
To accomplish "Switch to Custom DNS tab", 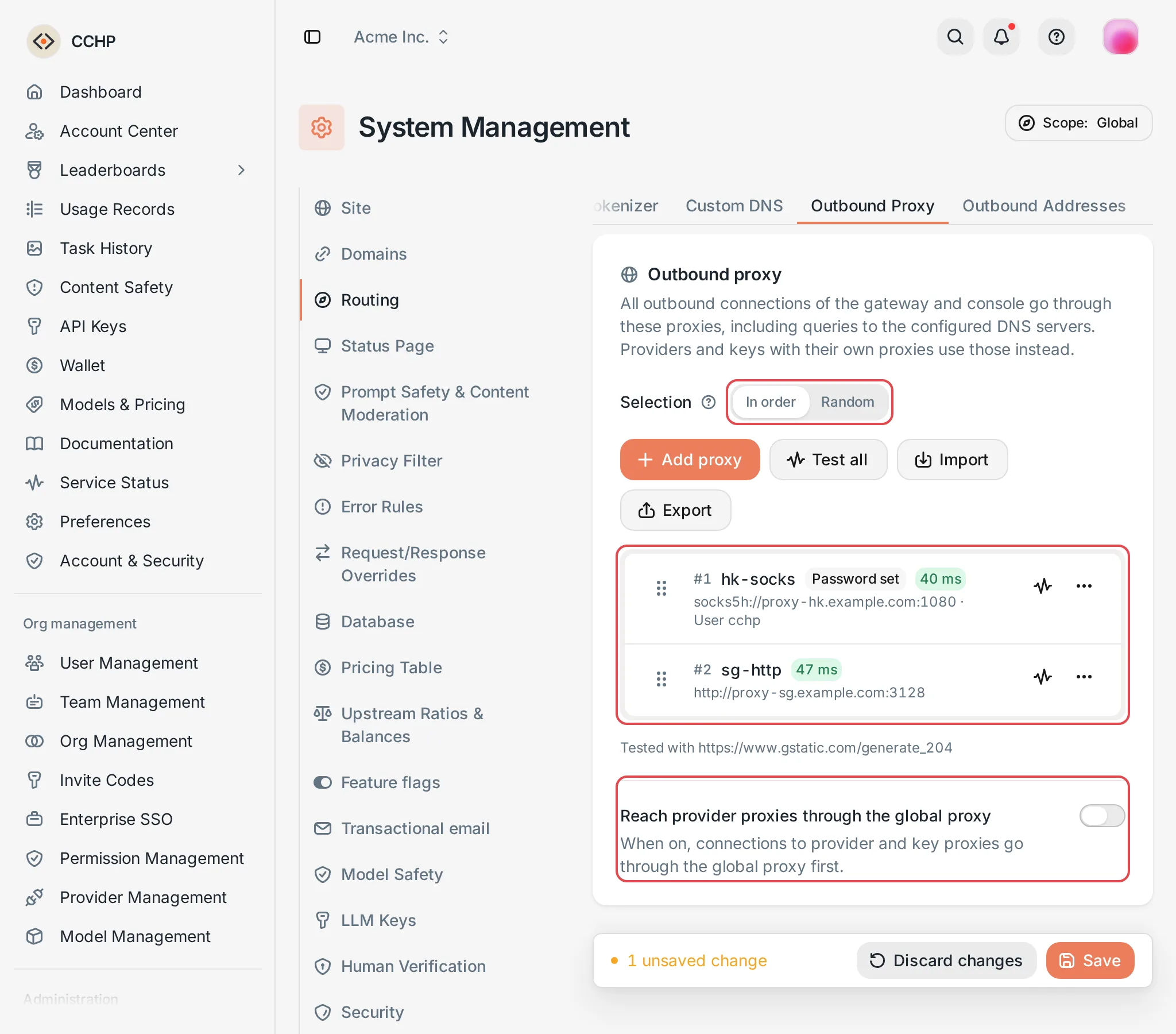I will coord(733,206).
